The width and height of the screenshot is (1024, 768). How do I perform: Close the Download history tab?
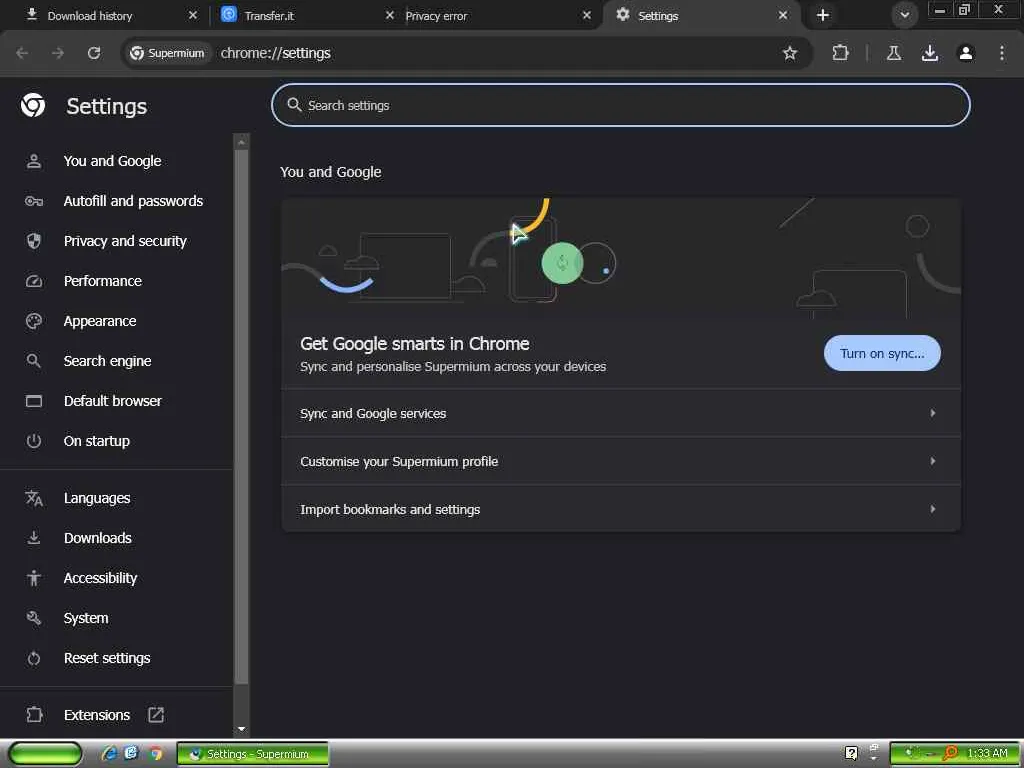[x=193, y=15]
